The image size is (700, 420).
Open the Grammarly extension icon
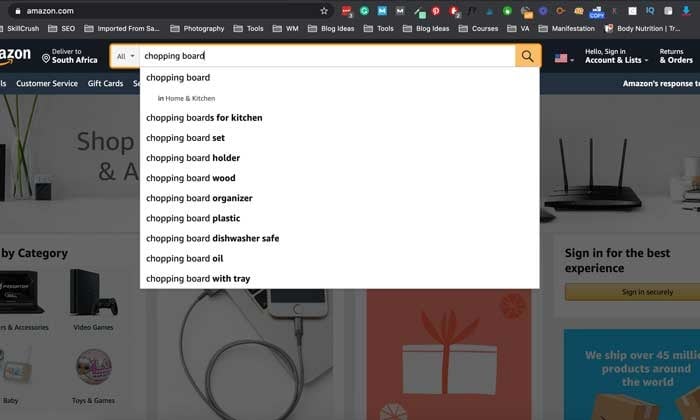364,11
